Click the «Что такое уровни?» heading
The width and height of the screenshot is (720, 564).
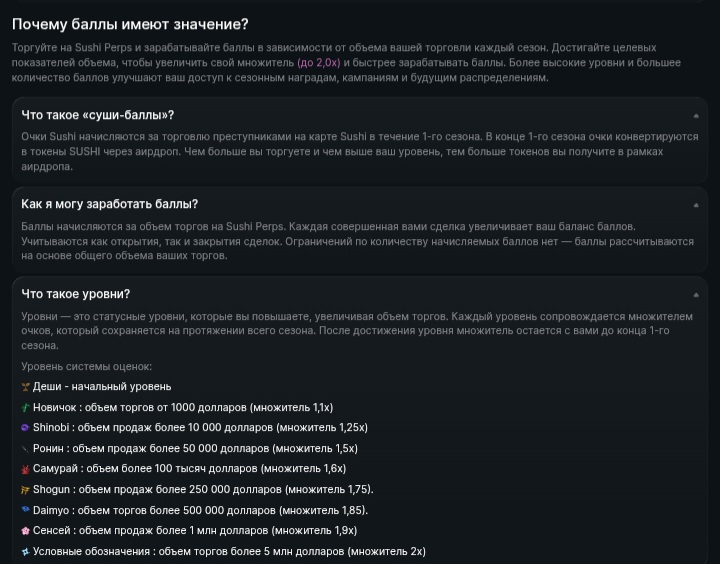76,294
